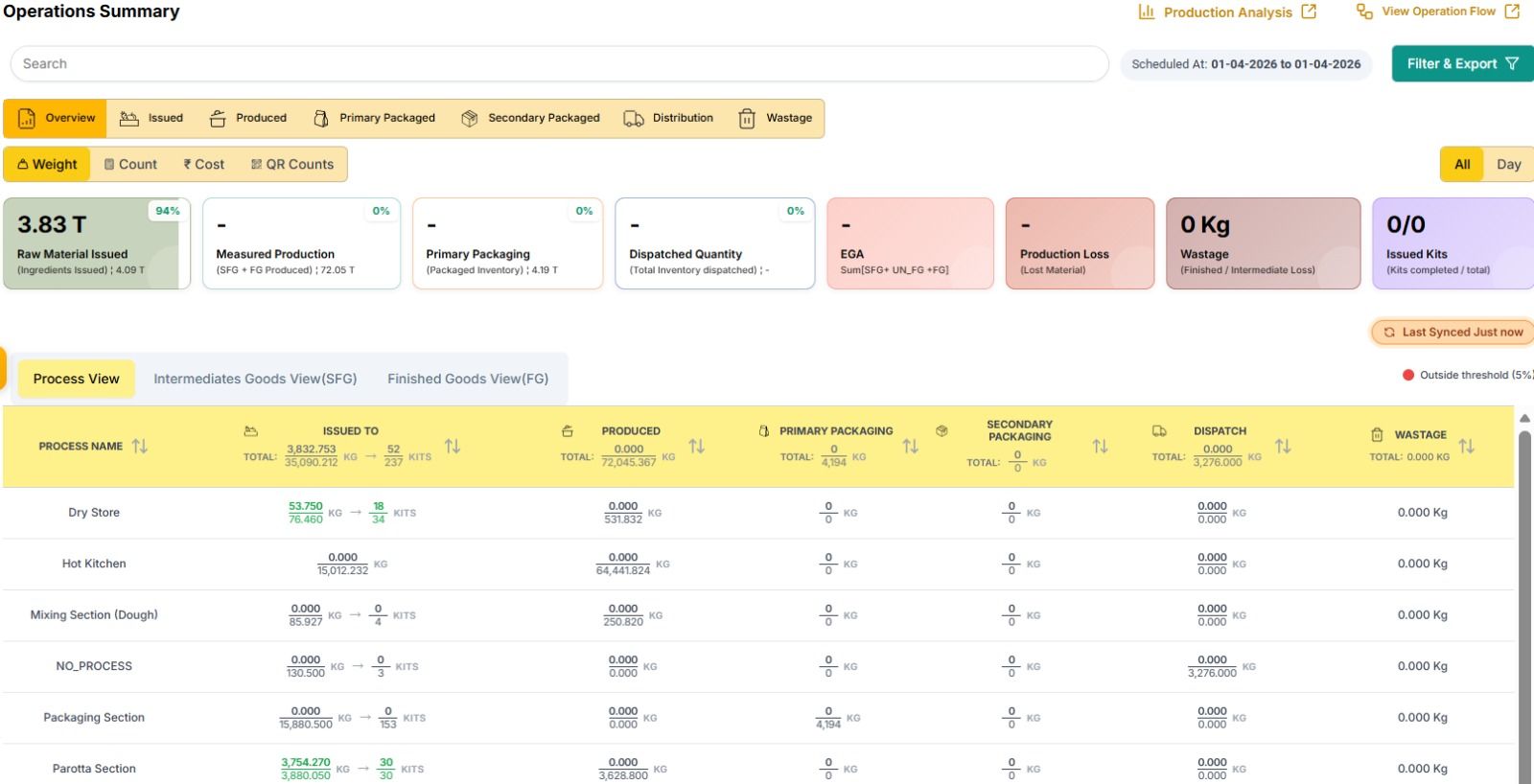Image resolution: width=1534 pixels, height=784 pixels.
Task: Open the Production Loss card
Action: coord(1080,243)
